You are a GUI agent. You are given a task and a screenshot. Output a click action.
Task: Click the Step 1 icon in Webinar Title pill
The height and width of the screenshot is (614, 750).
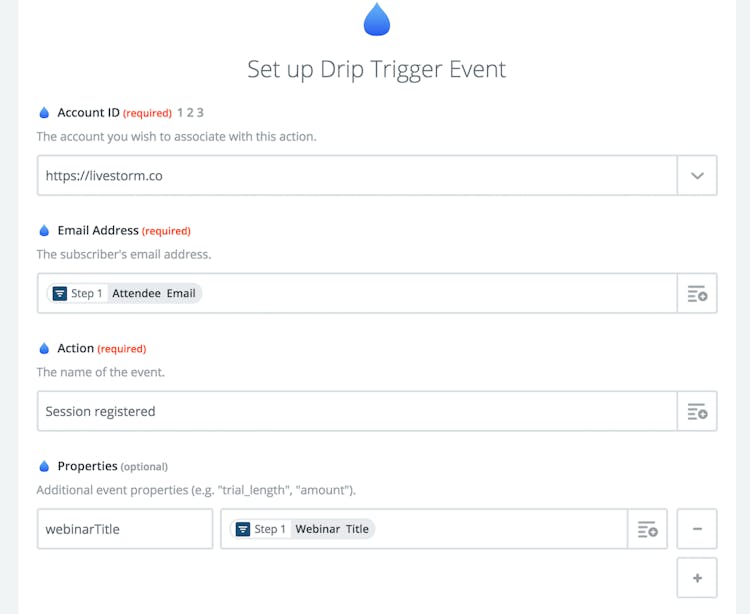(243, 529)
